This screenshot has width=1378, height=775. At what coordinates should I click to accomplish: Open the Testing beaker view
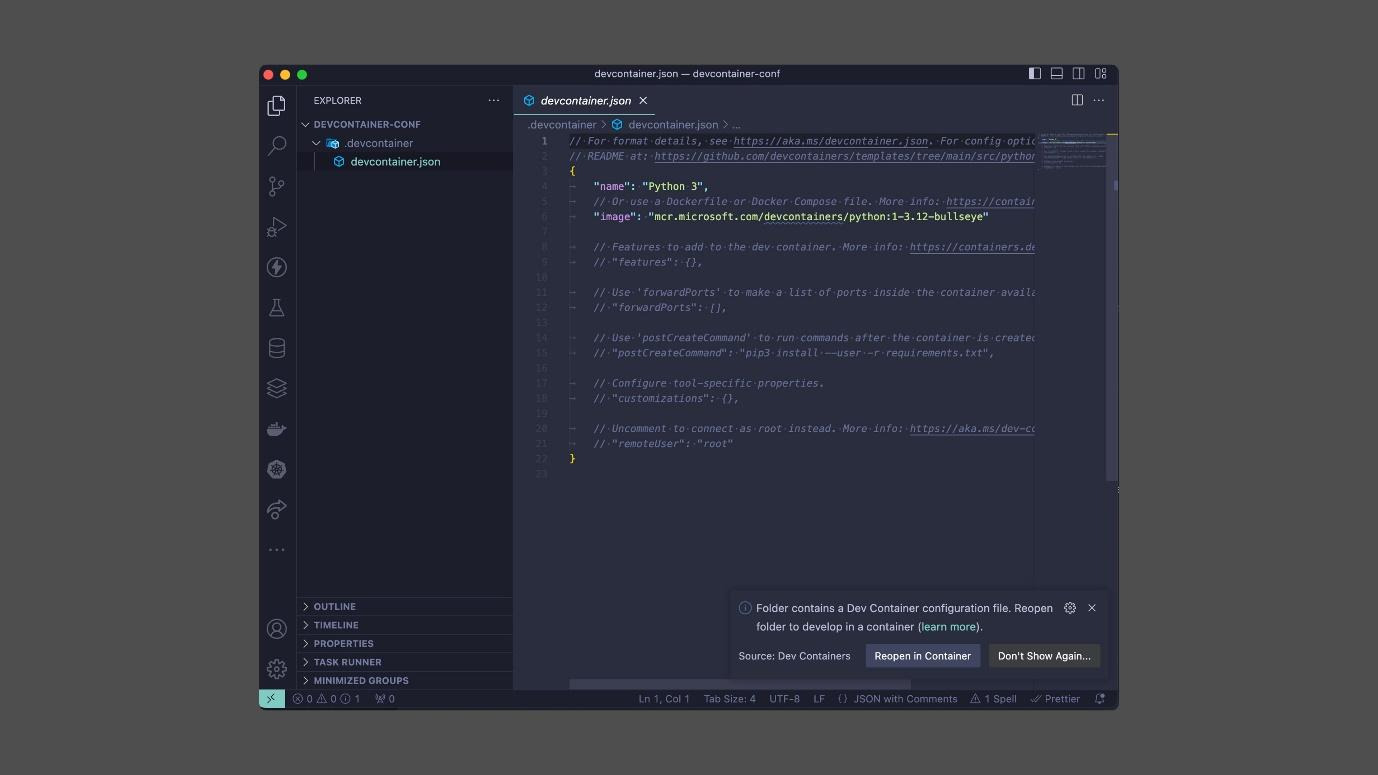[x=276, y=307]
